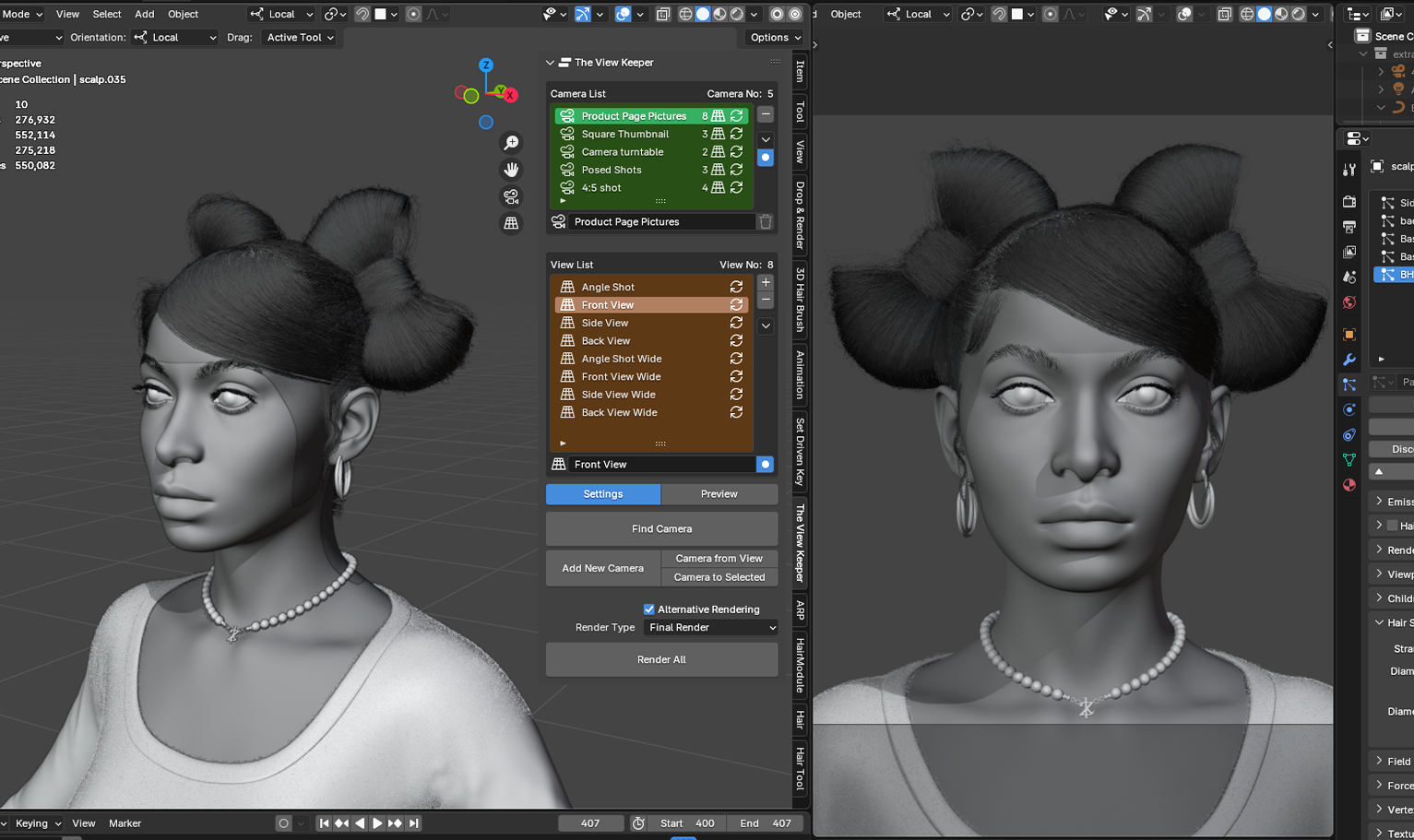
Task: Remove selected view with the View List minus button
Action: click(x=766, y=301)
